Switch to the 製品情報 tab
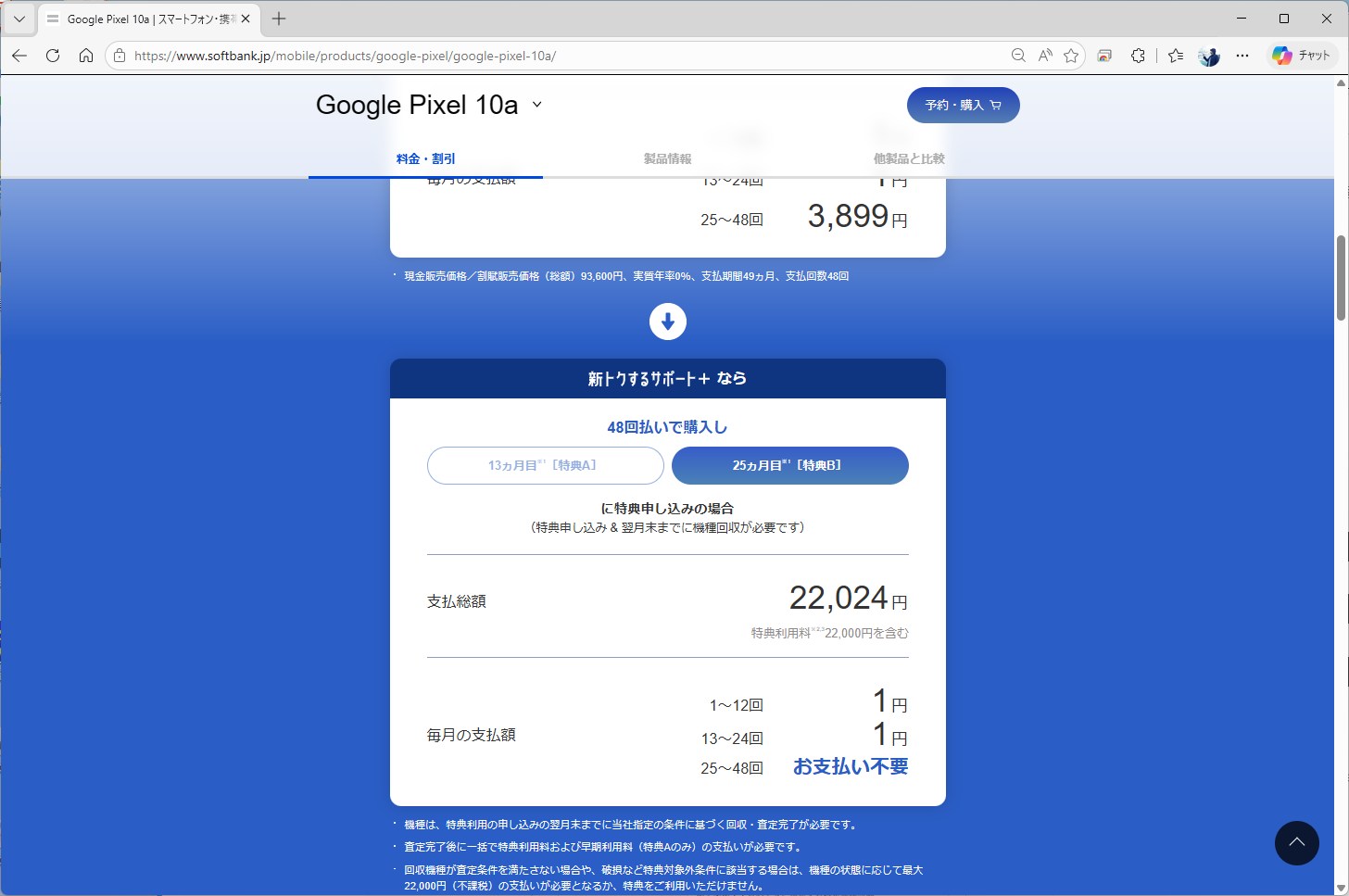The height and width of the screenshot is (896, 1349). click(668, 158)
